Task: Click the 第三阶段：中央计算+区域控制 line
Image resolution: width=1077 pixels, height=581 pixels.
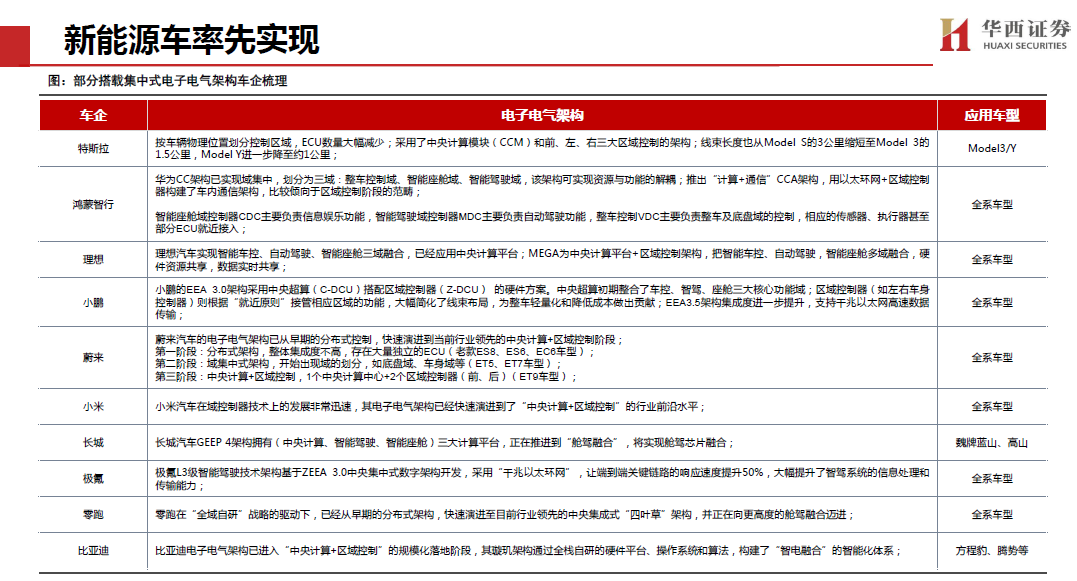Action: pyautogui.click(x=365, y=376)
